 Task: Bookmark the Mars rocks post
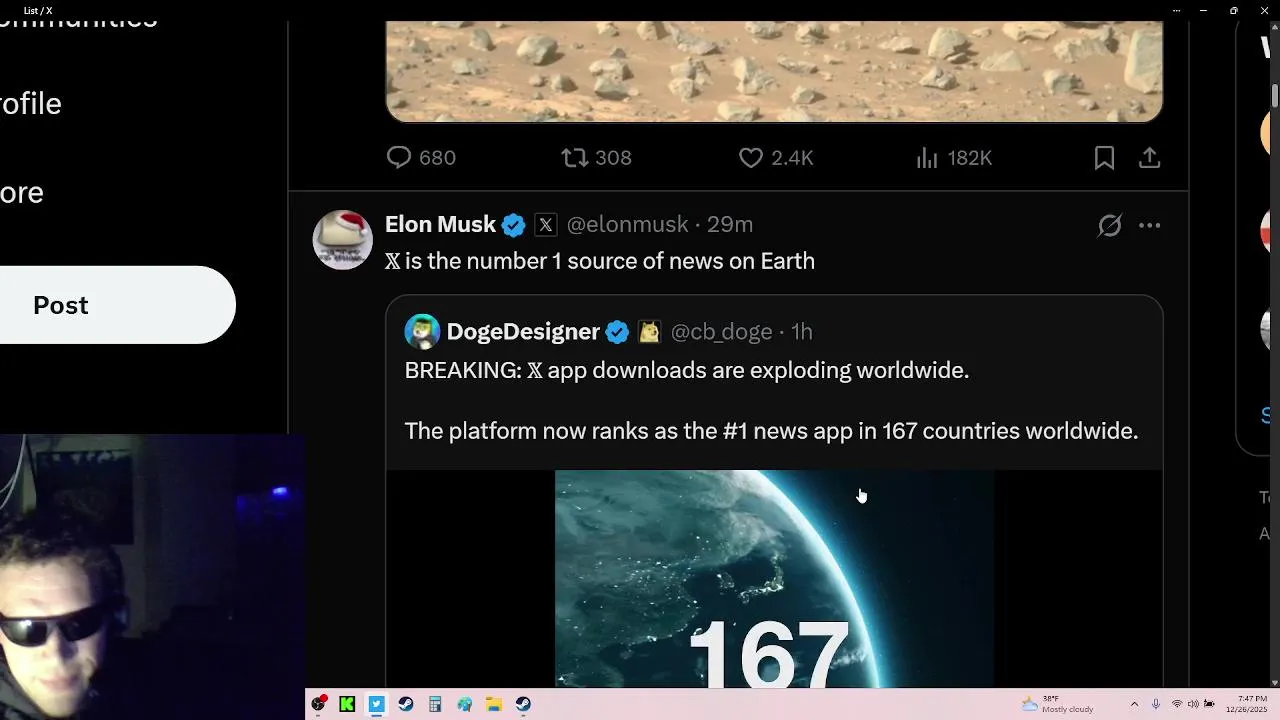[x=1104, y=158]
